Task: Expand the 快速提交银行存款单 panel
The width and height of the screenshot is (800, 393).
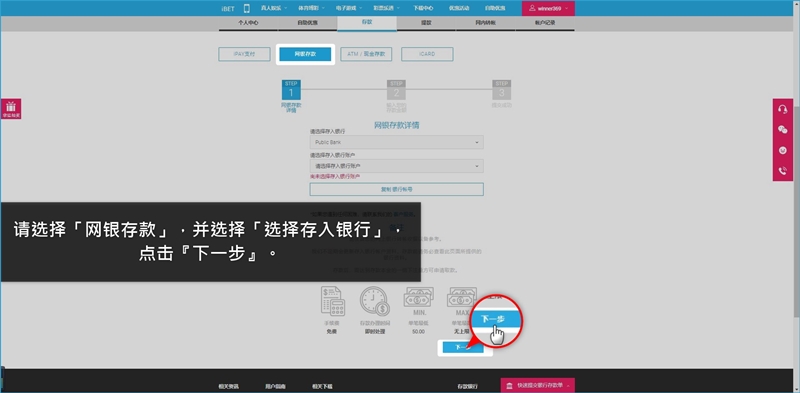Action: tap(538, 385)
